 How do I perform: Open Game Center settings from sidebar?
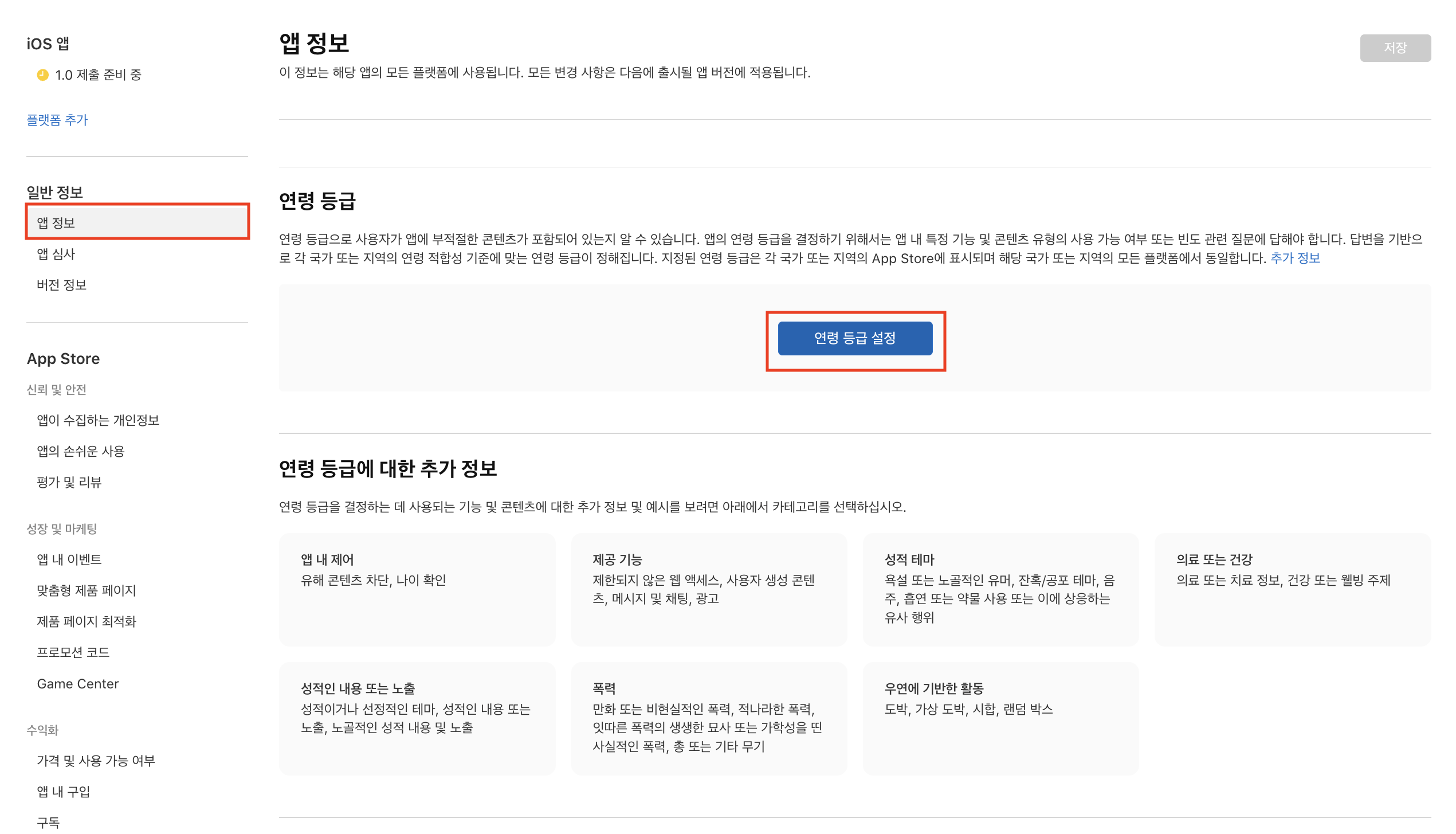(x=78, y=683)
